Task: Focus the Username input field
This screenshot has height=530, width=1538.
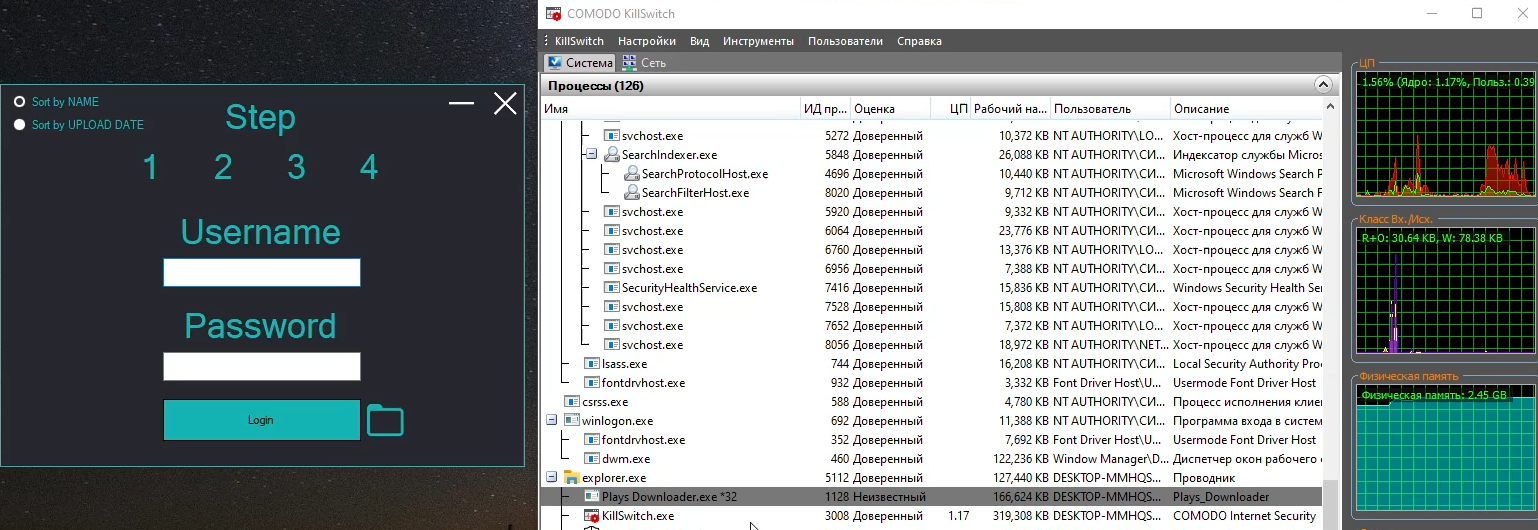Action: coord(262,272)
